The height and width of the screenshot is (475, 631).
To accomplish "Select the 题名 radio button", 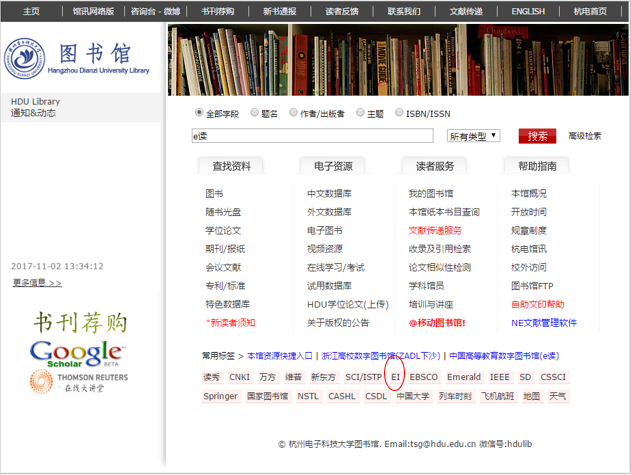I will click(x=254, y=112).
